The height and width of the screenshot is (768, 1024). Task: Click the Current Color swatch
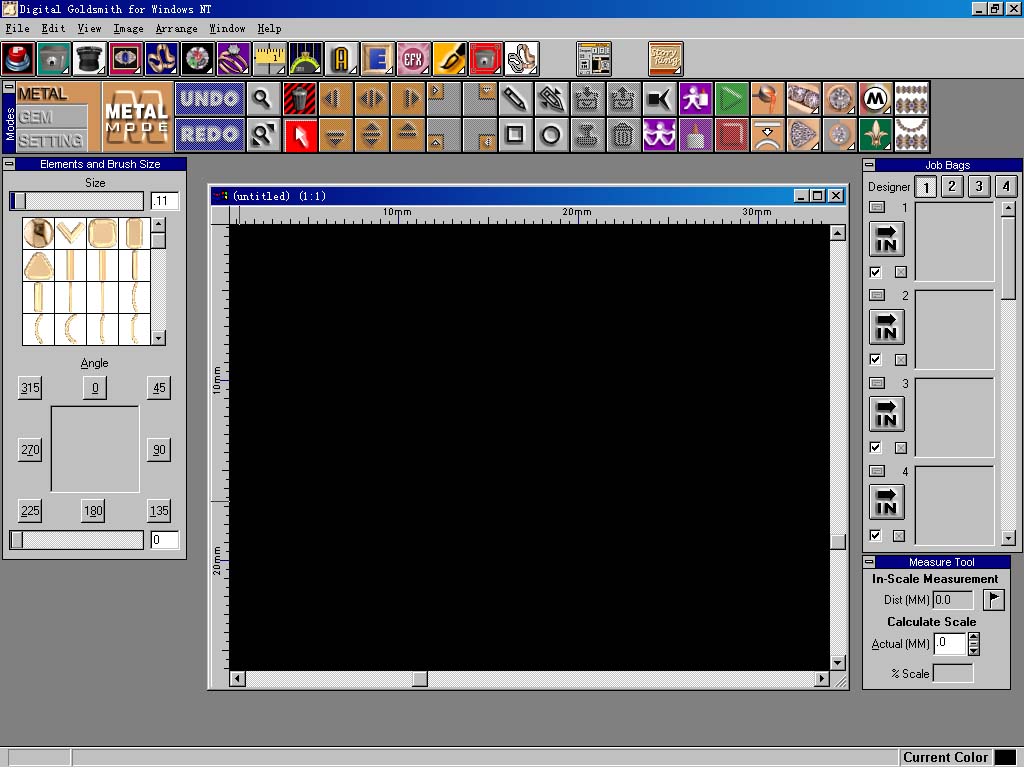(1006, 758)
